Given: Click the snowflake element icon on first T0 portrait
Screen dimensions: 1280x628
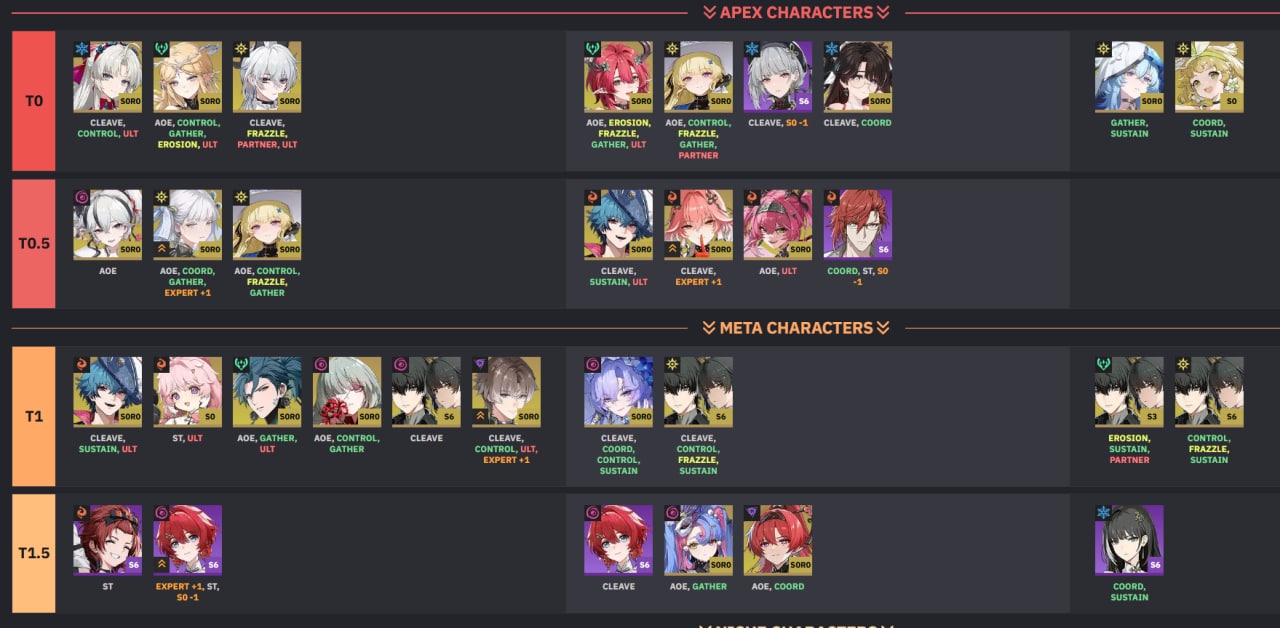Looking at the screenshot, I should tap(82, 49).
